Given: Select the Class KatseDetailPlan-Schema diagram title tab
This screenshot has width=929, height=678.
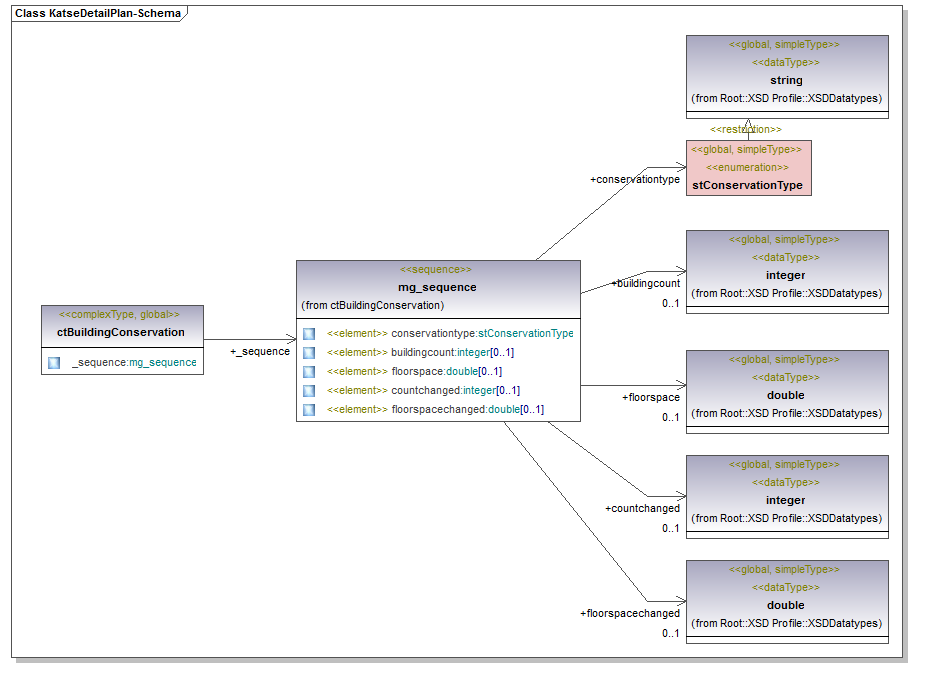Looking at the screenshot, I should click(x=98, y=14).
